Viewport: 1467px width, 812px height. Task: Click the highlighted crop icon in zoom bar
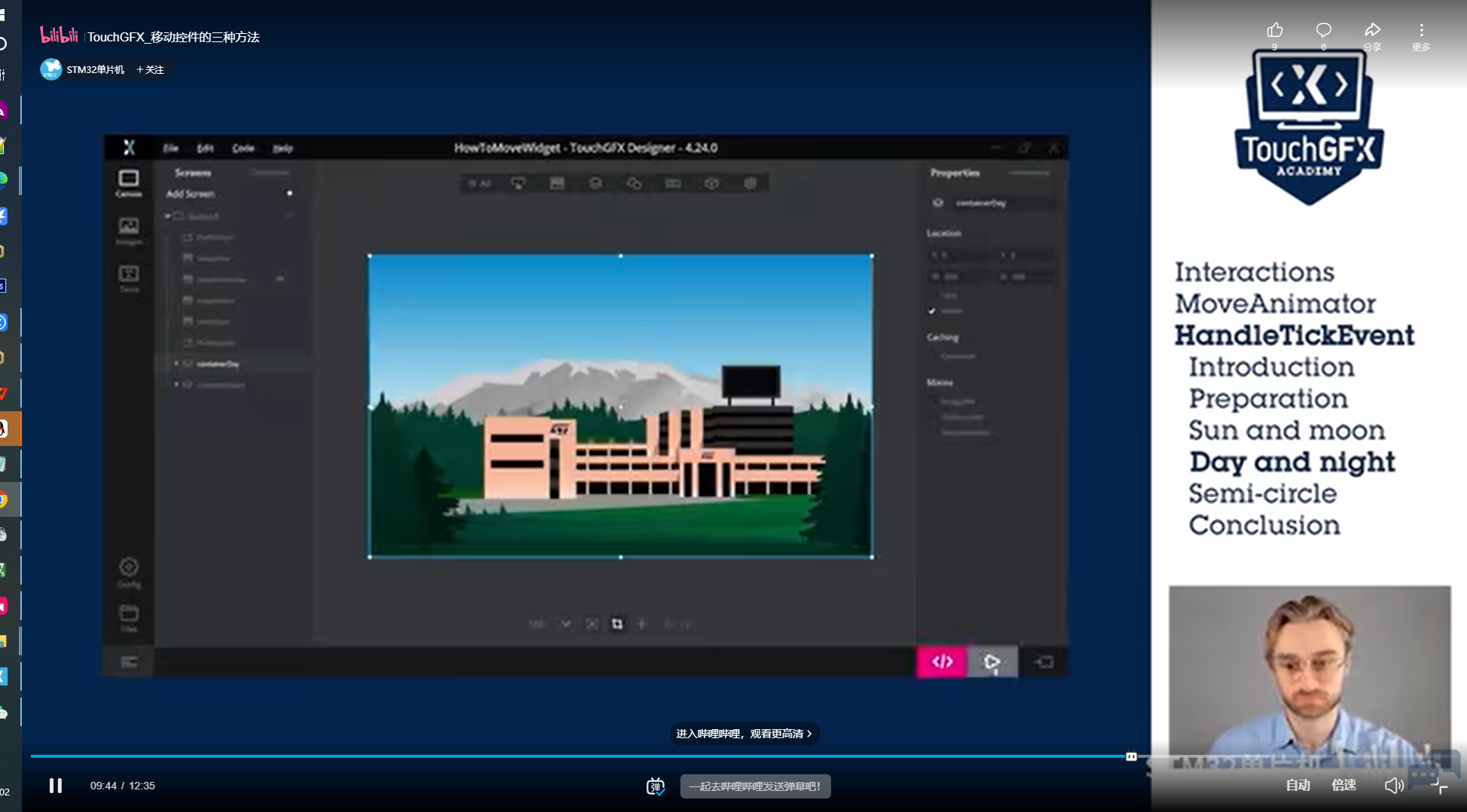(617, 624)
